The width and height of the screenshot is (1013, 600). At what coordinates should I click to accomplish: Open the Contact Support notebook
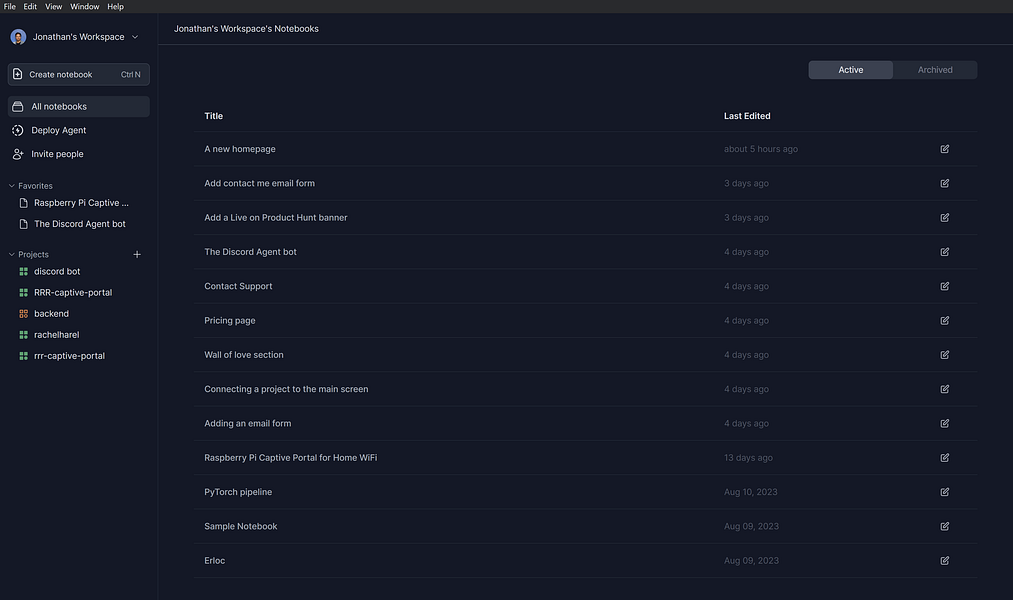(x=238, y=286)
